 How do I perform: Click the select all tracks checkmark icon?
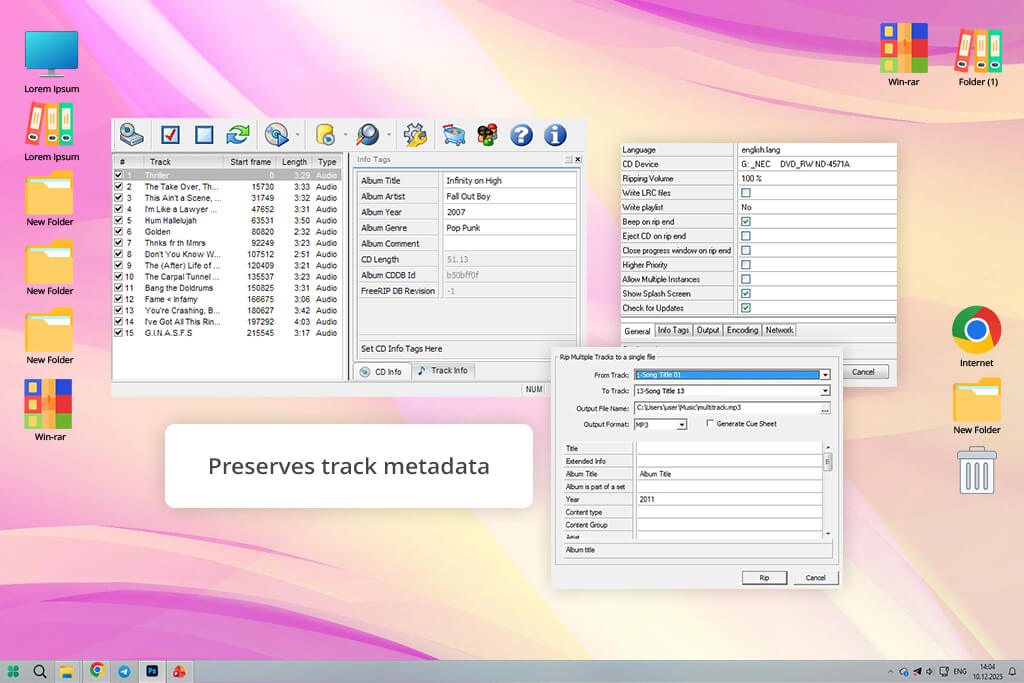click(x=170, y=135)
